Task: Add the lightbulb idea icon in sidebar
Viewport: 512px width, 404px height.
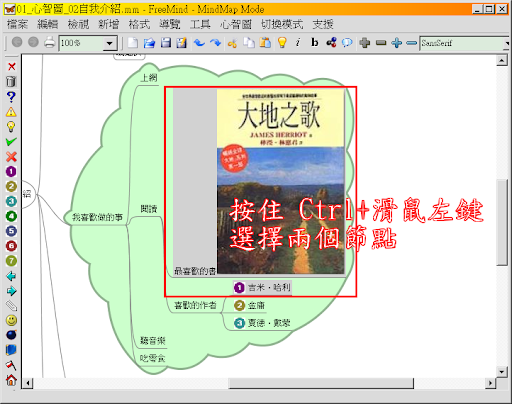Action: tap(11, 127)
